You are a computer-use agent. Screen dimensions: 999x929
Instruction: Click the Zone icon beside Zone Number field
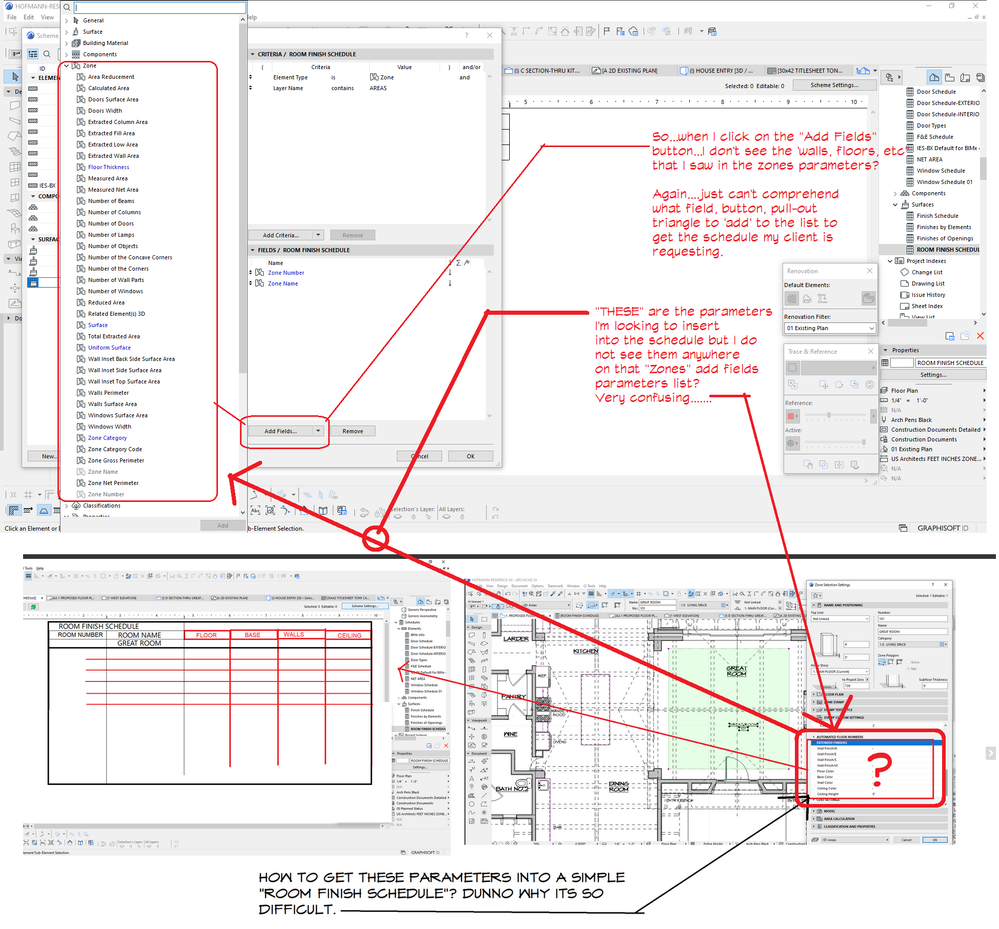[x=259, y=272]
